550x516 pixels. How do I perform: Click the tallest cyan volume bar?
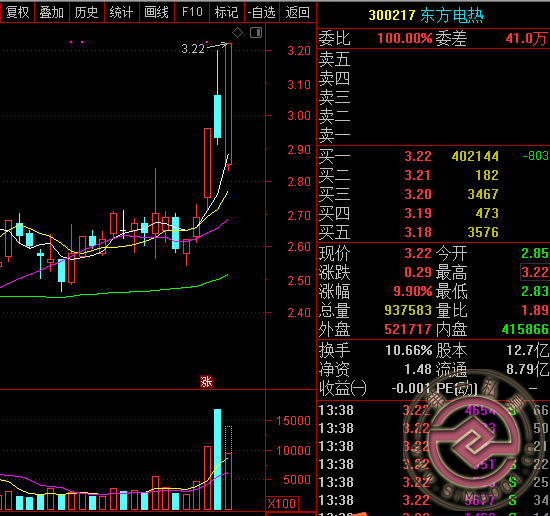click(217, 459)
